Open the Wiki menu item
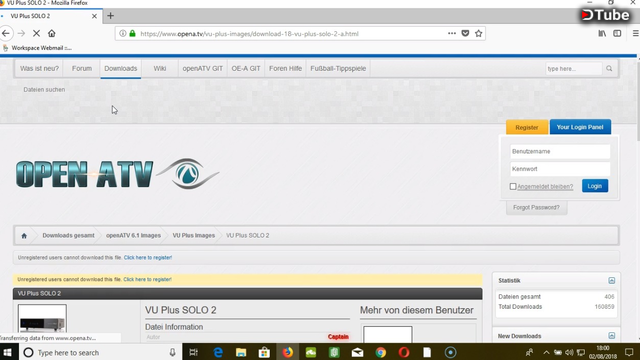 (x=160, y=69)
